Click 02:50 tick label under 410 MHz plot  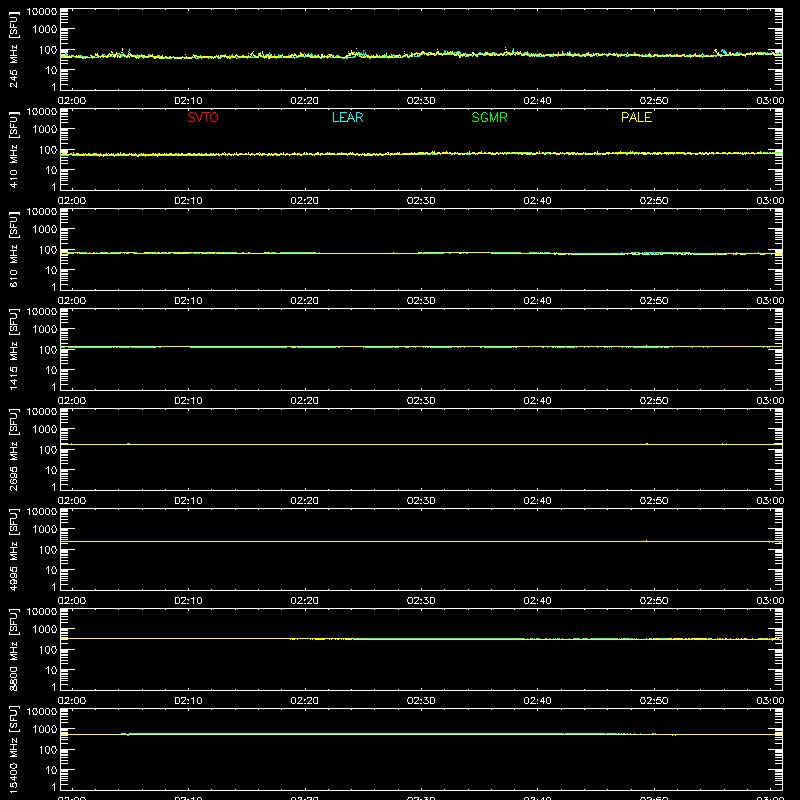pos(654,201)
